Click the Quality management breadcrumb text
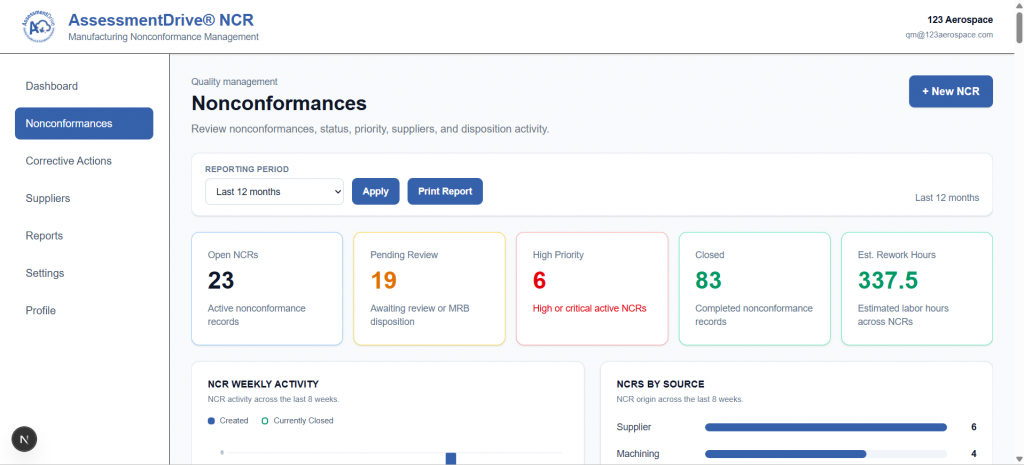The height and width of the screenshot is (465, 1024). (234, 82)
